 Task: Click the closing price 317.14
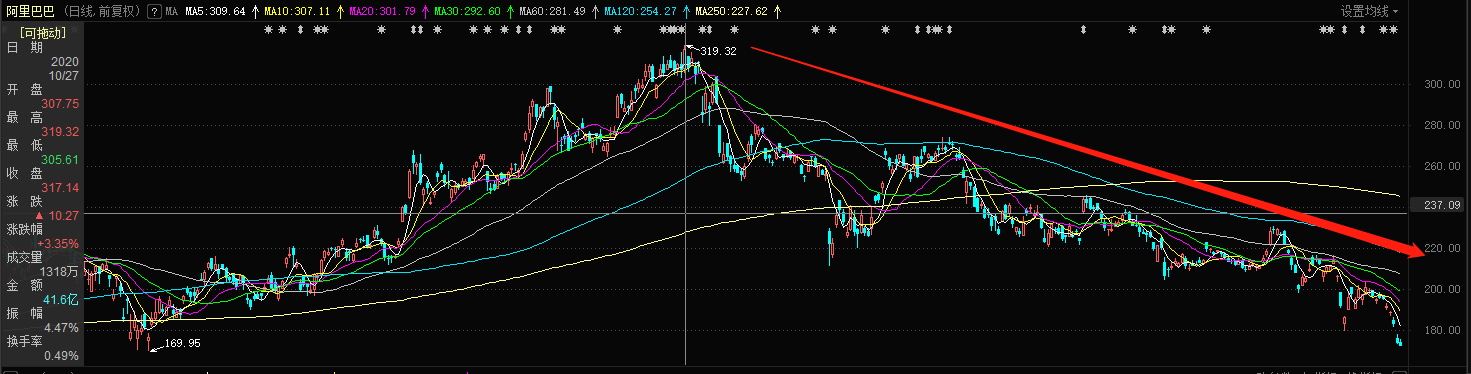[x=60, y=187]
